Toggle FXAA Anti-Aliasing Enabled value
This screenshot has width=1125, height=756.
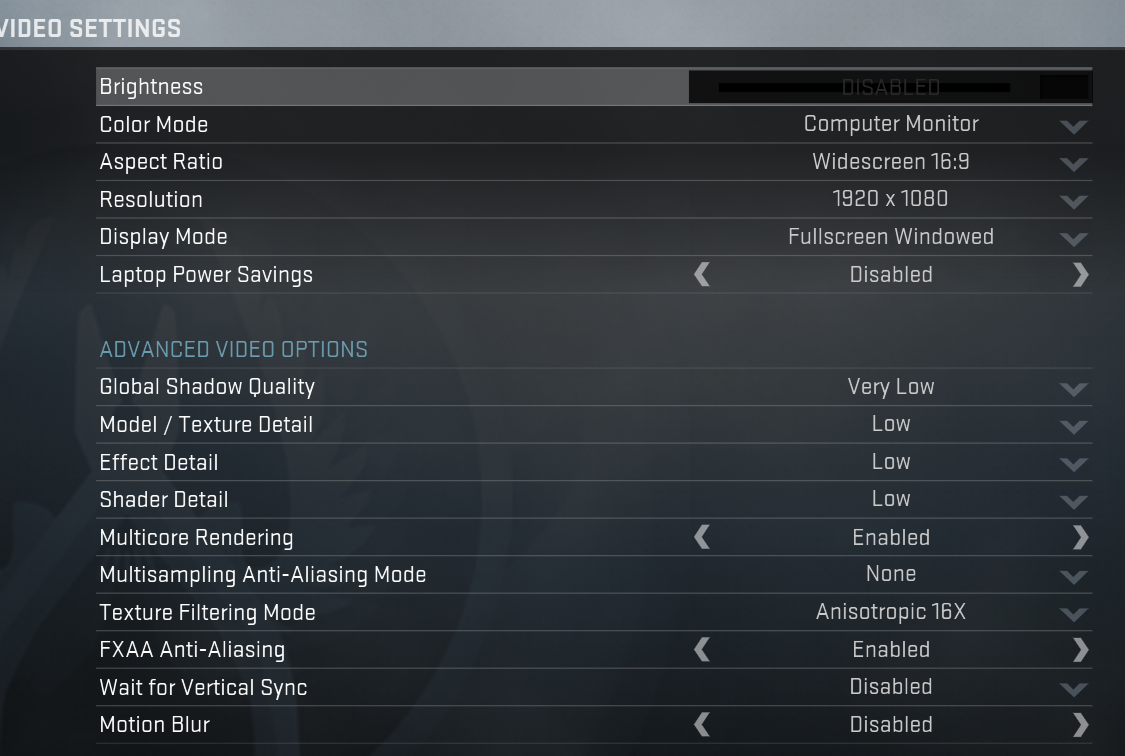click(891, 650)
